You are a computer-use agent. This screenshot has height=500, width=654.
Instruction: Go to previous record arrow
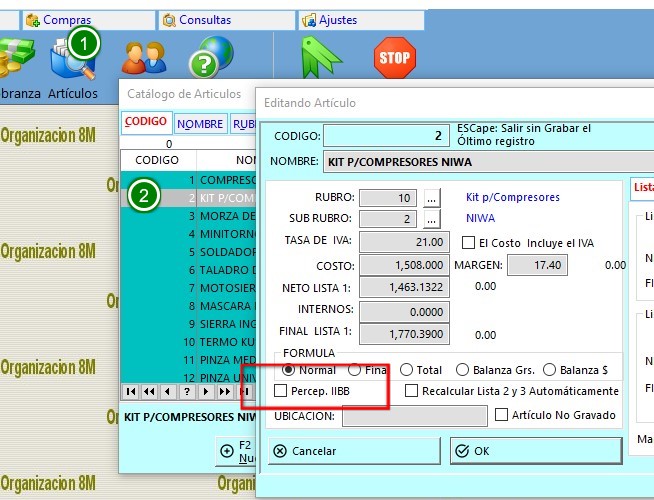pos(168,392)
